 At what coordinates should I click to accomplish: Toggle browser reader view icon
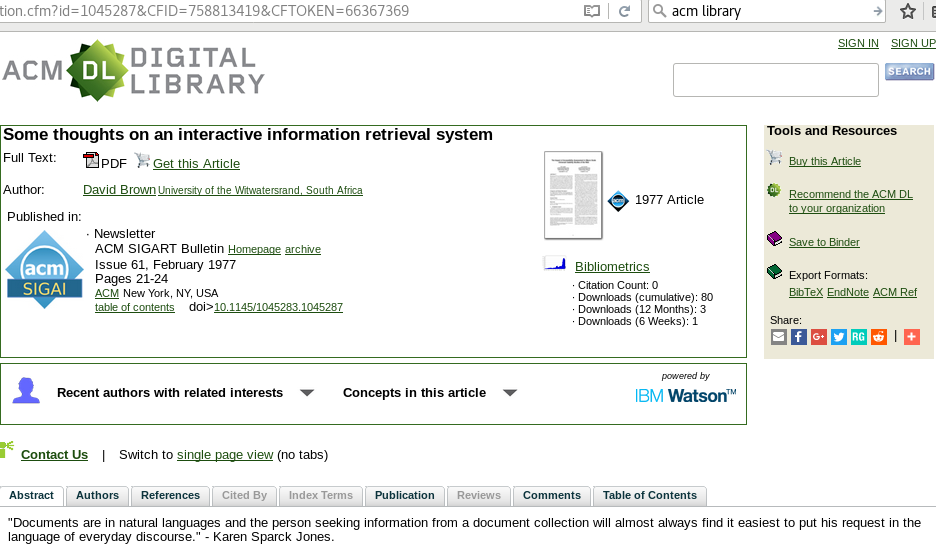click(592, 11)
